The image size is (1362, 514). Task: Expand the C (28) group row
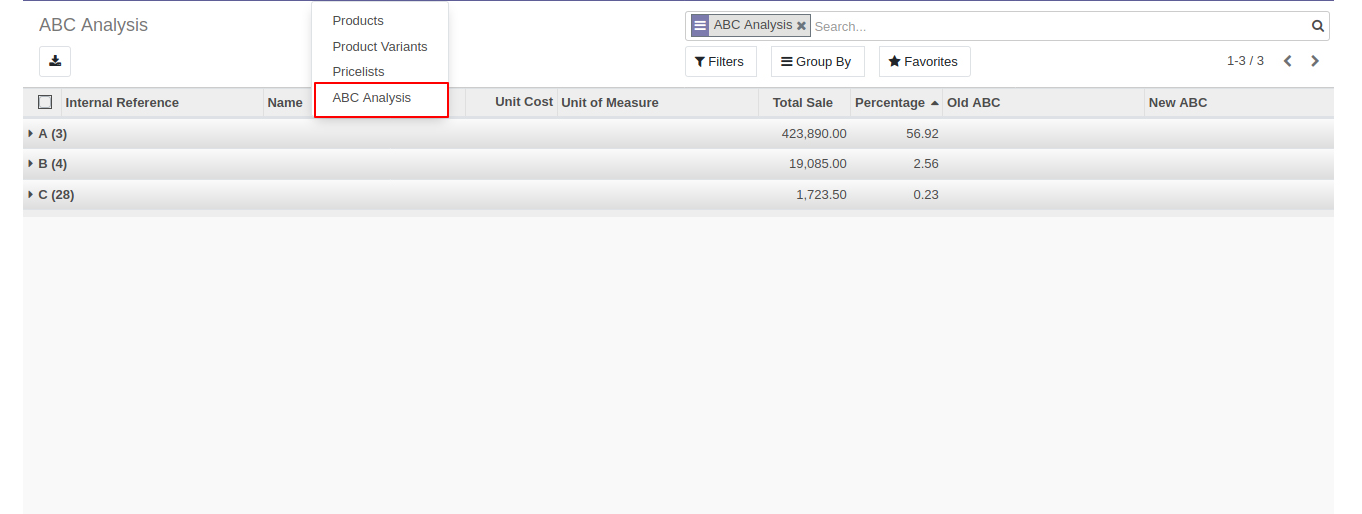tap(55, 194)
